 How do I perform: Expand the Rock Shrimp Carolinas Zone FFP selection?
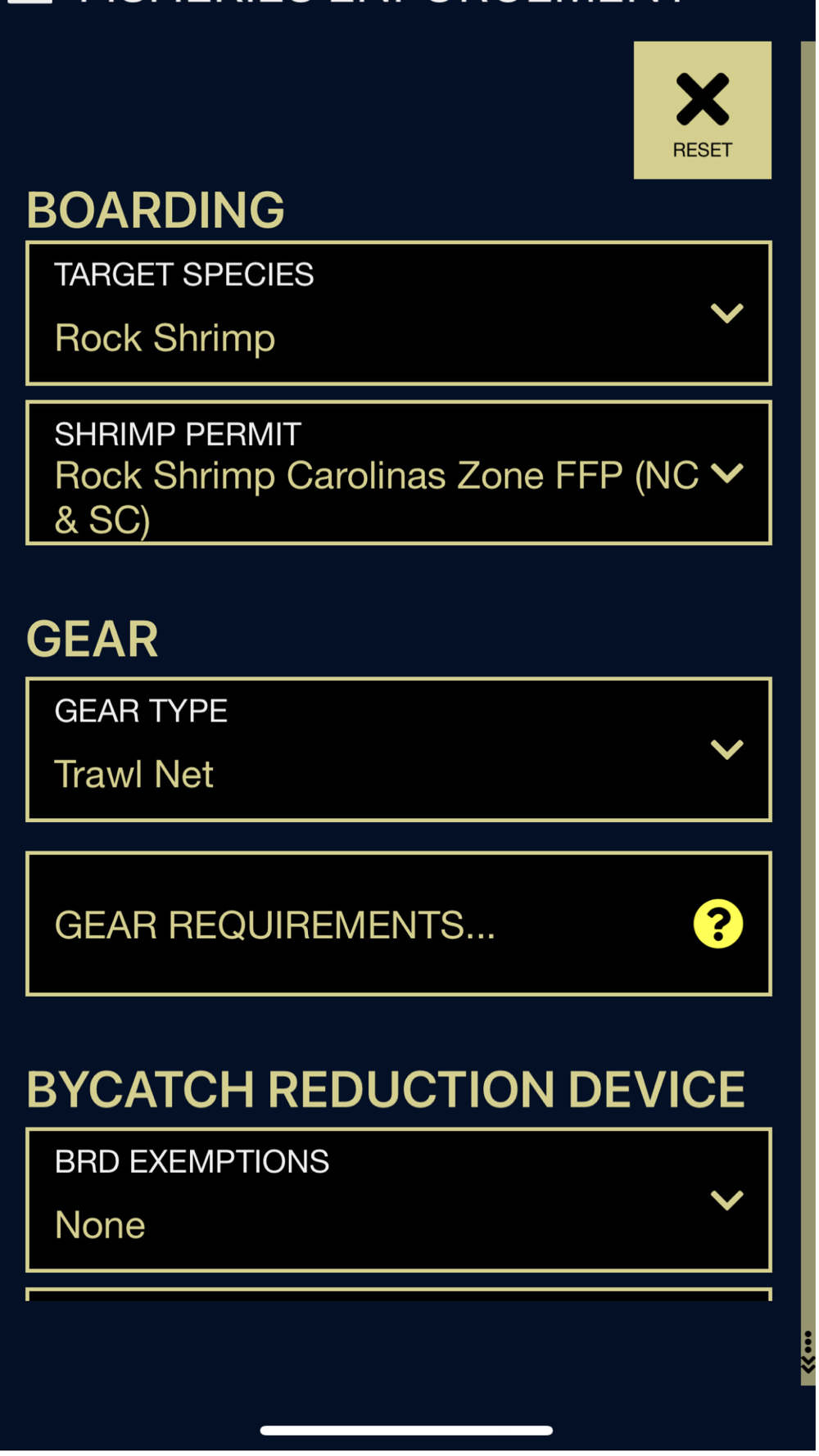(x=400, y=474)
